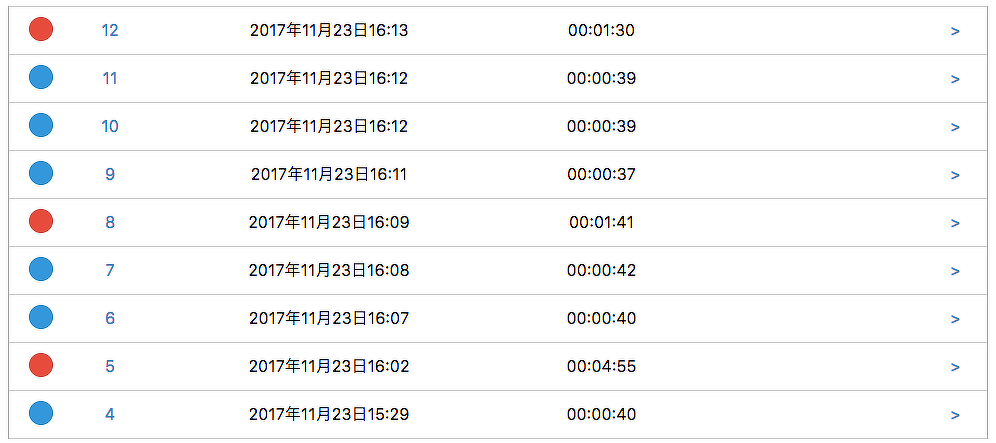The image size is (996, 443).
Task: Click the red status circle for build 8
Action: 41,222
